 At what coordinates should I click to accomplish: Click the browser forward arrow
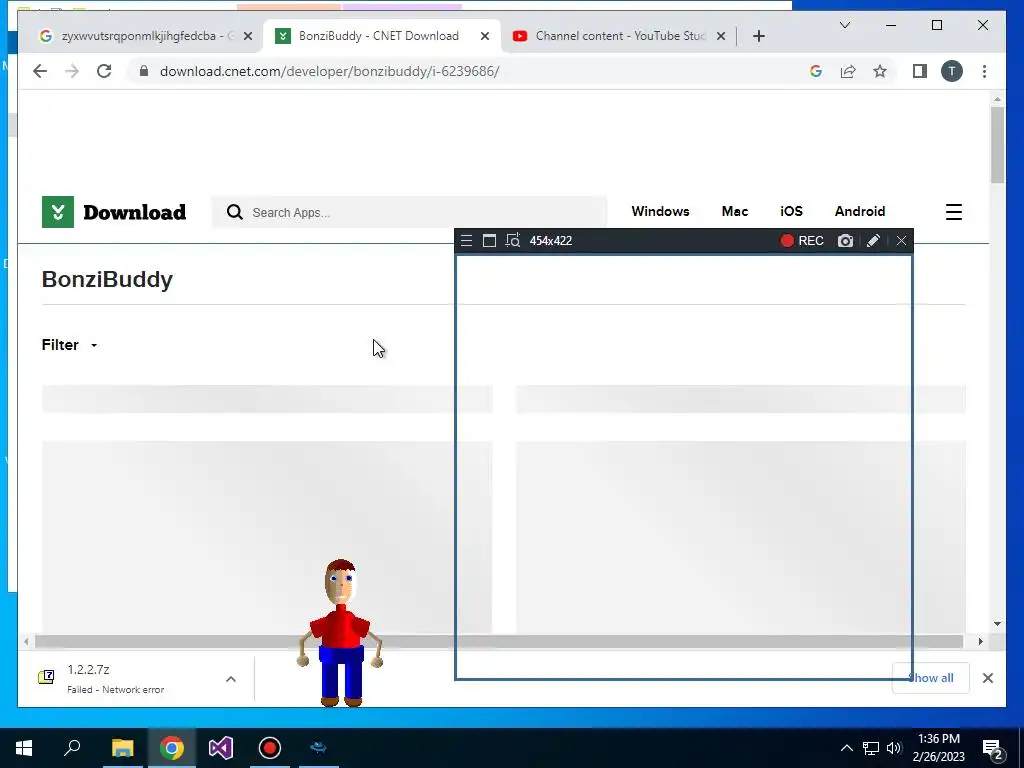(x=72, y=71)
